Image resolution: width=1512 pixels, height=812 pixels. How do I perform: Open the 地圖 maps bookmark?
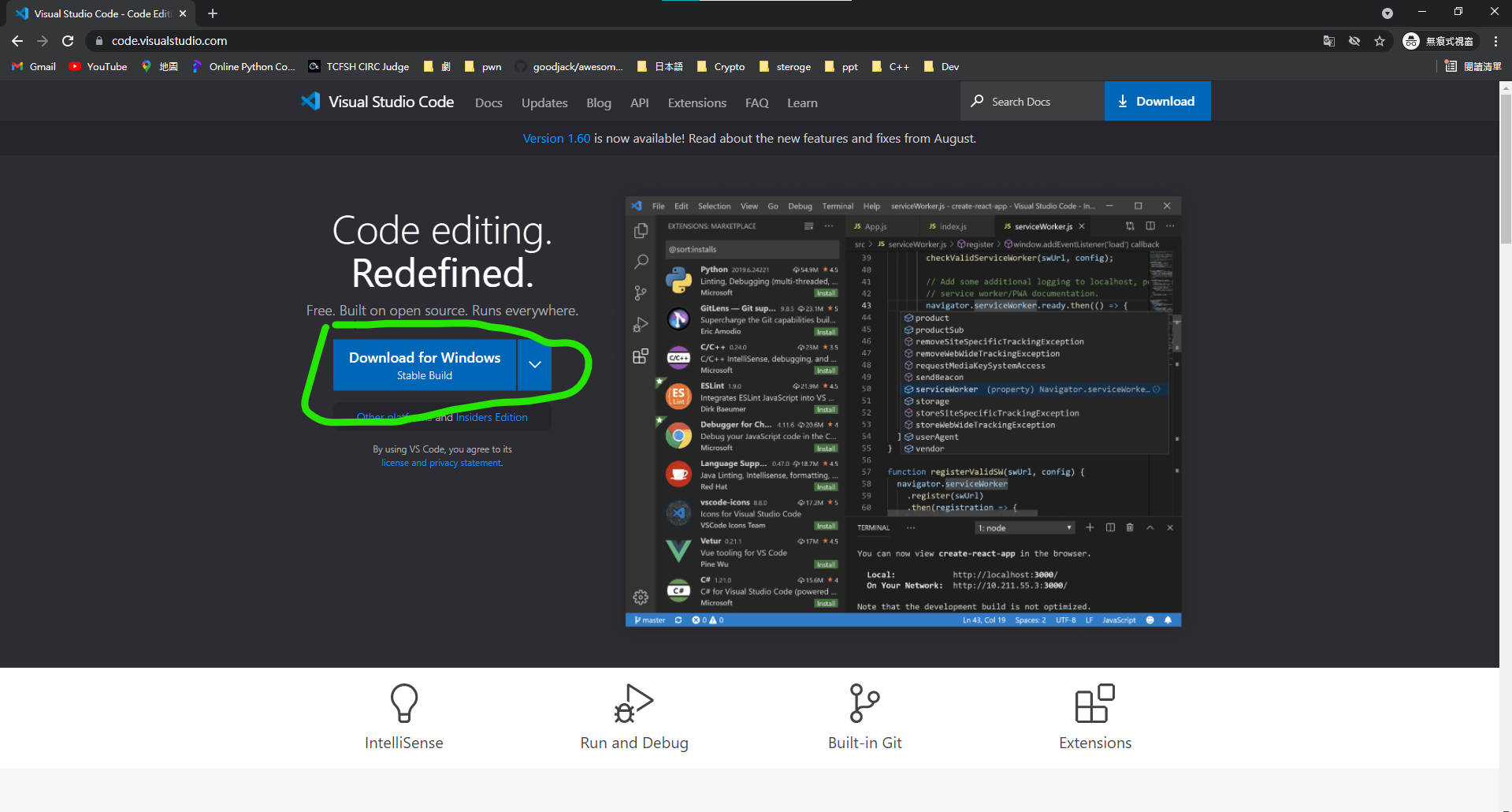click(160, 67)
